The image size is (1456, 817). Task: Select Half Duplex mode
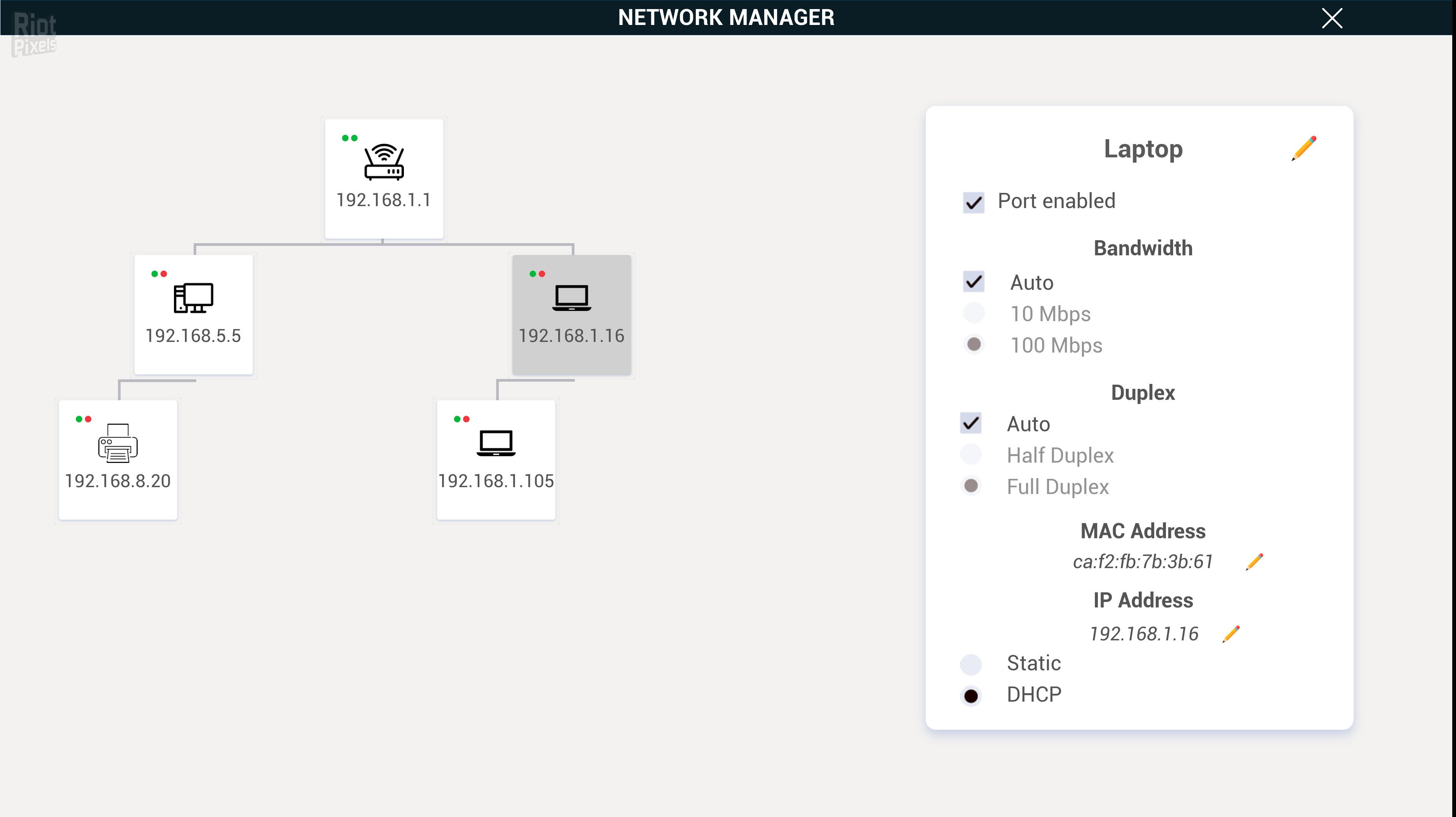click(971, 455)
